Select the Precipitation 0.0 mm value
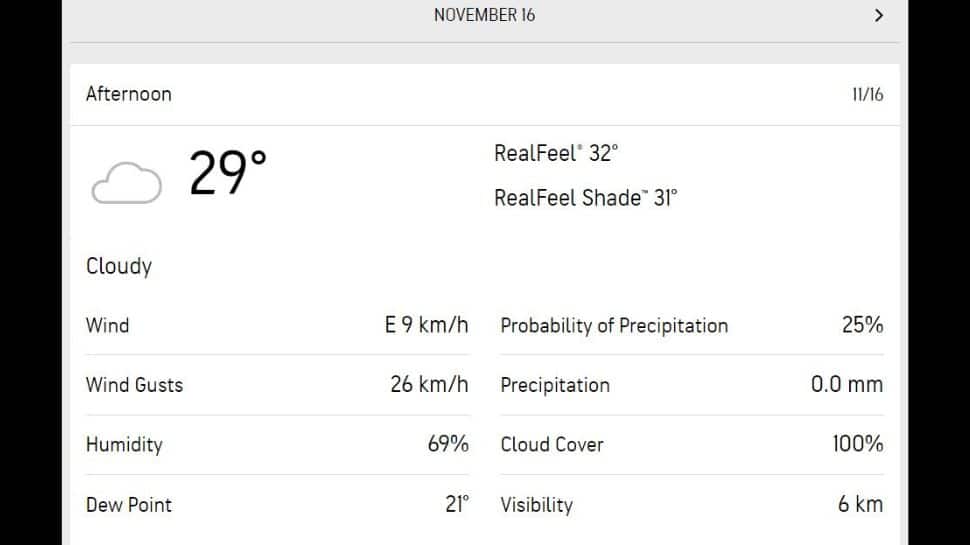The height and width of the screenshot is (545, 970). pyautogui.click(x=847, y=384)
